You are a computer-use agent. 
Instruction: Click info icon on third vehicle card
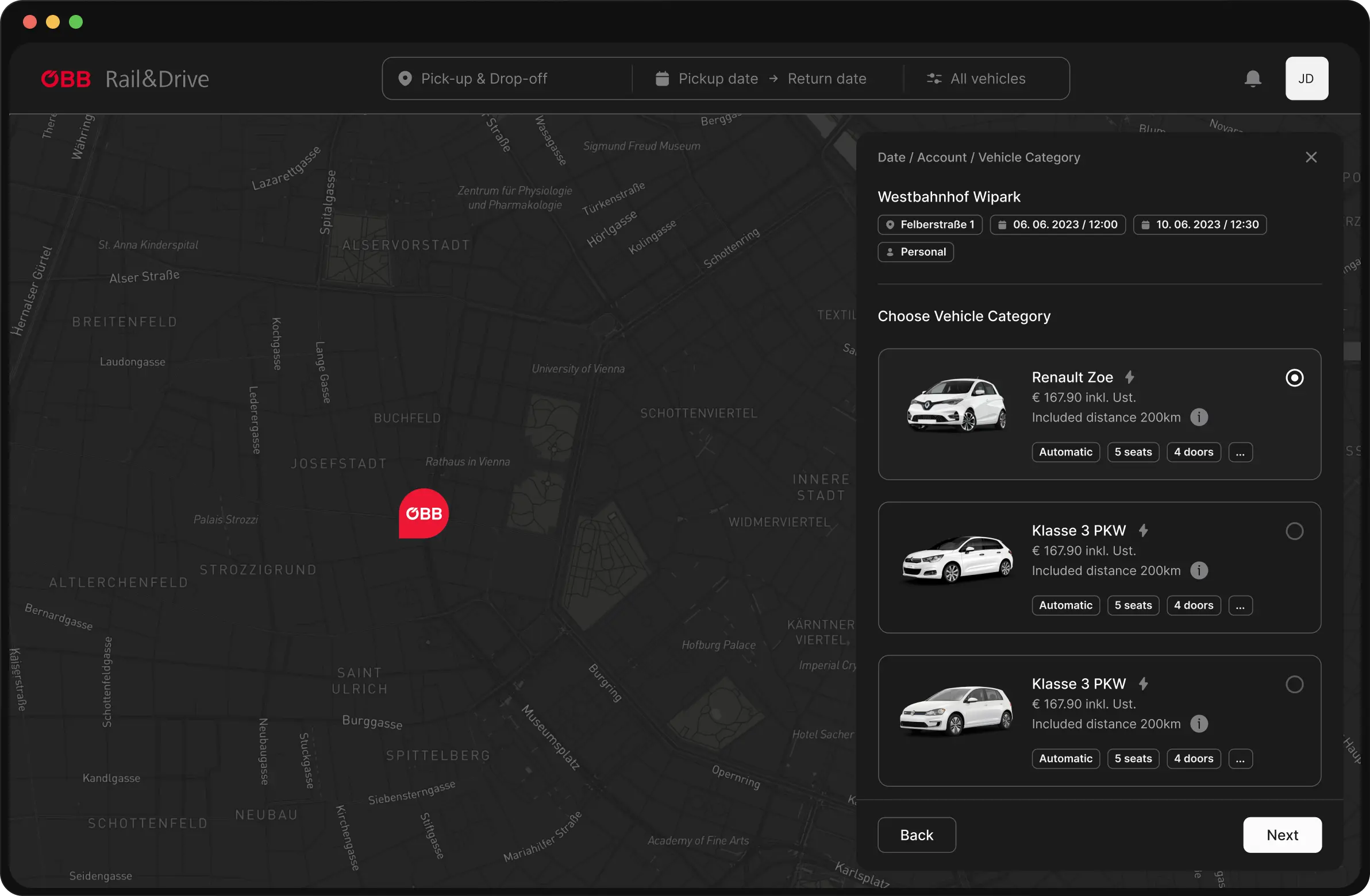1199,723
